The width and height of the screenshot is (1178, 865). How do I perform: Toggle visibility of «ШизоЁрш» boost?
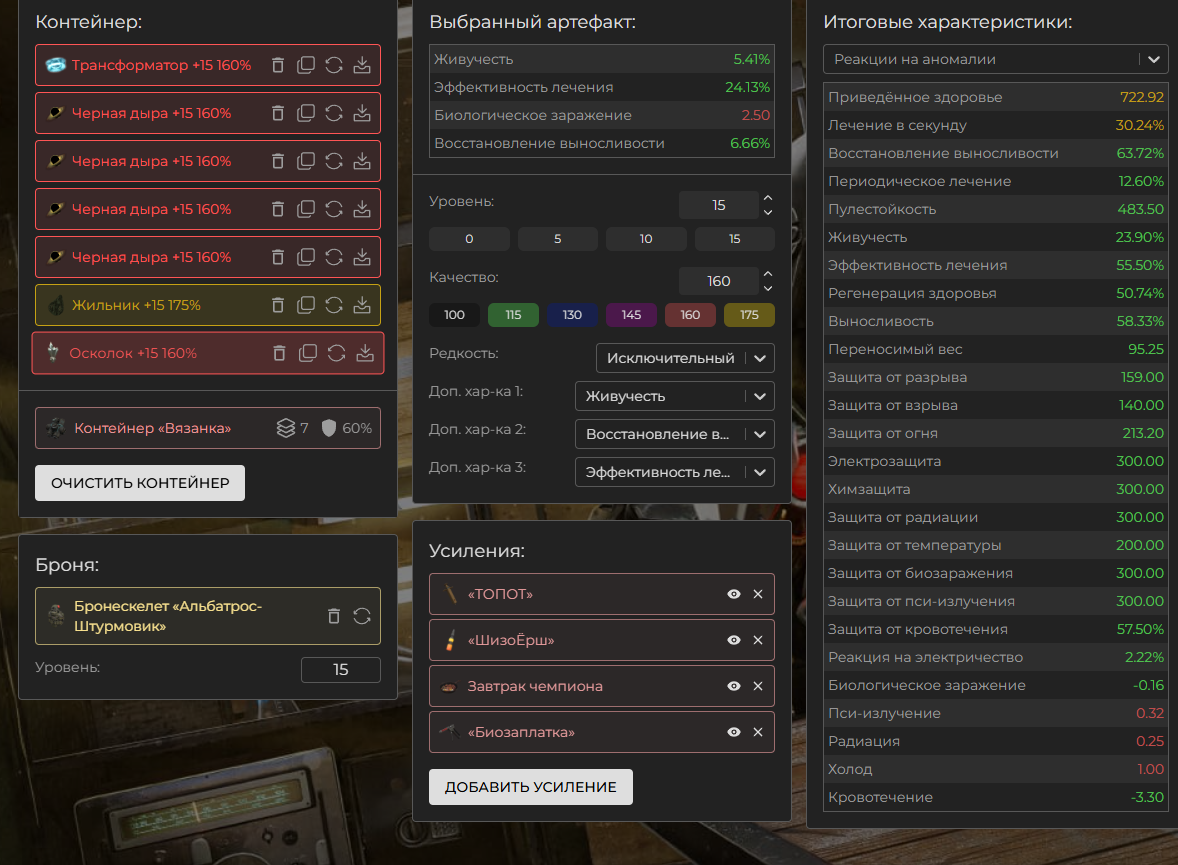[734, 640]
